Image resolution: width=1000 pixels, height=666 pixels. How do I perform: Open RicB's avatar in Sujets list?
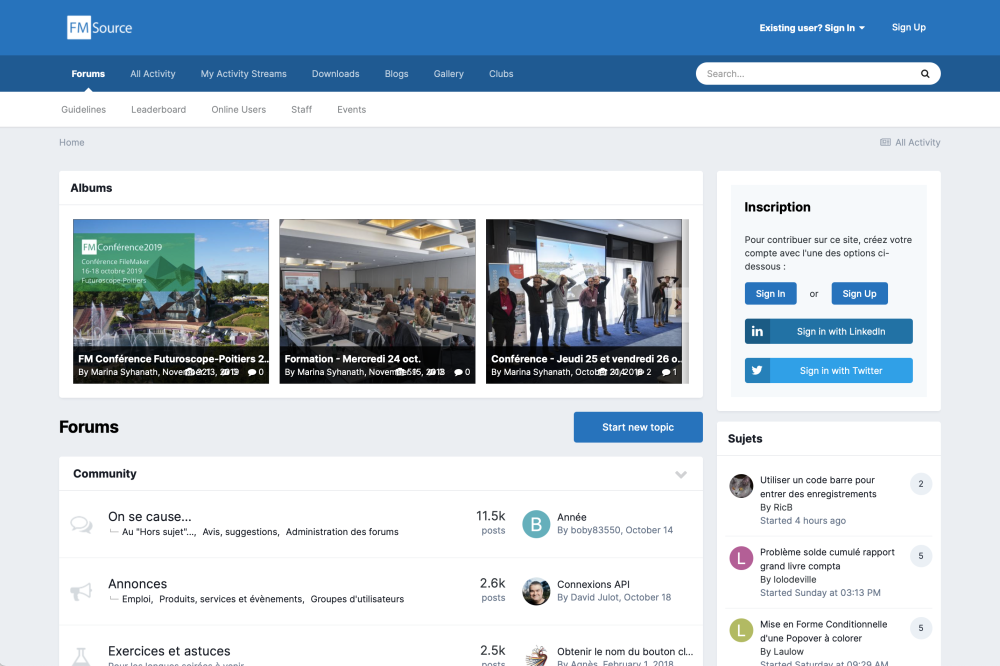(741, 487)
